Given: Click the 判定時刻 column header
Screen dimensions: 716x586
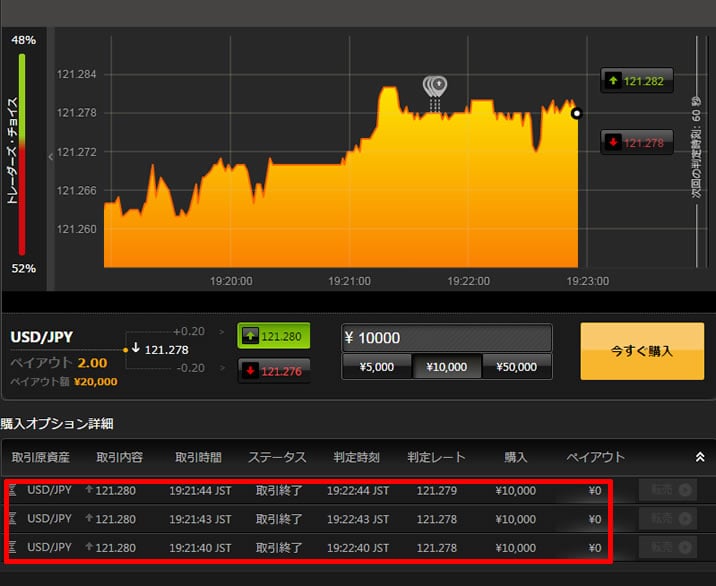Looking at the screenshot, I should (x=356, y=457).
